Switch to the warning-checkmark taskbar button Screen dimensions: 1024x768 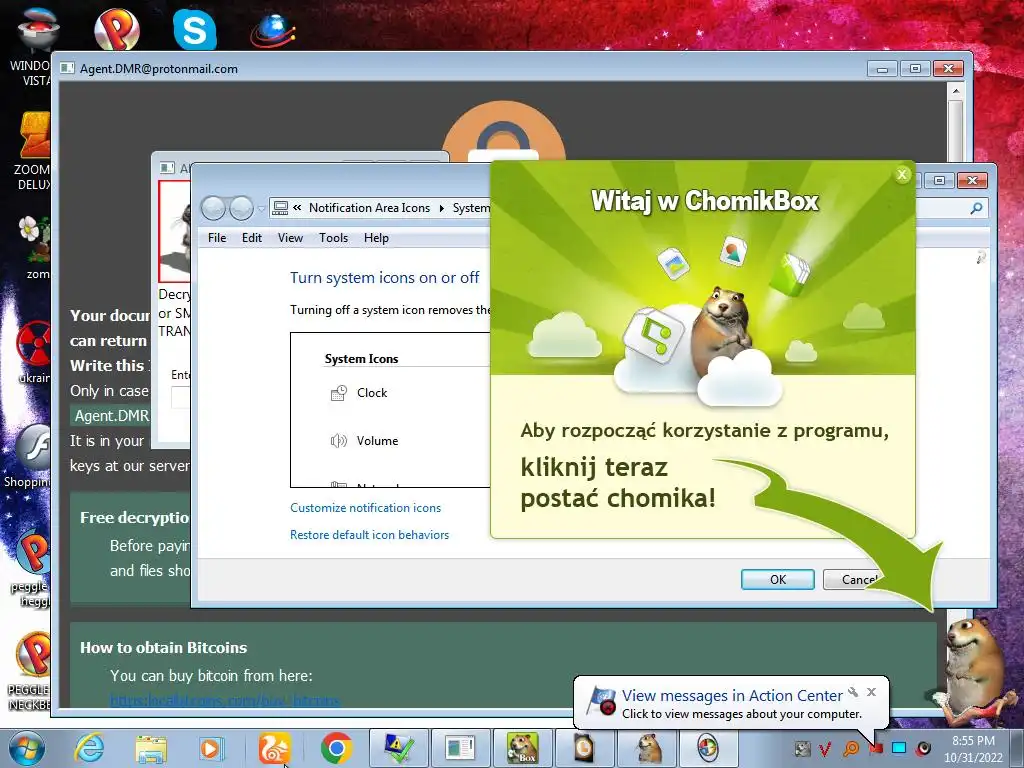pyautogui.click(x=399, y=748)
